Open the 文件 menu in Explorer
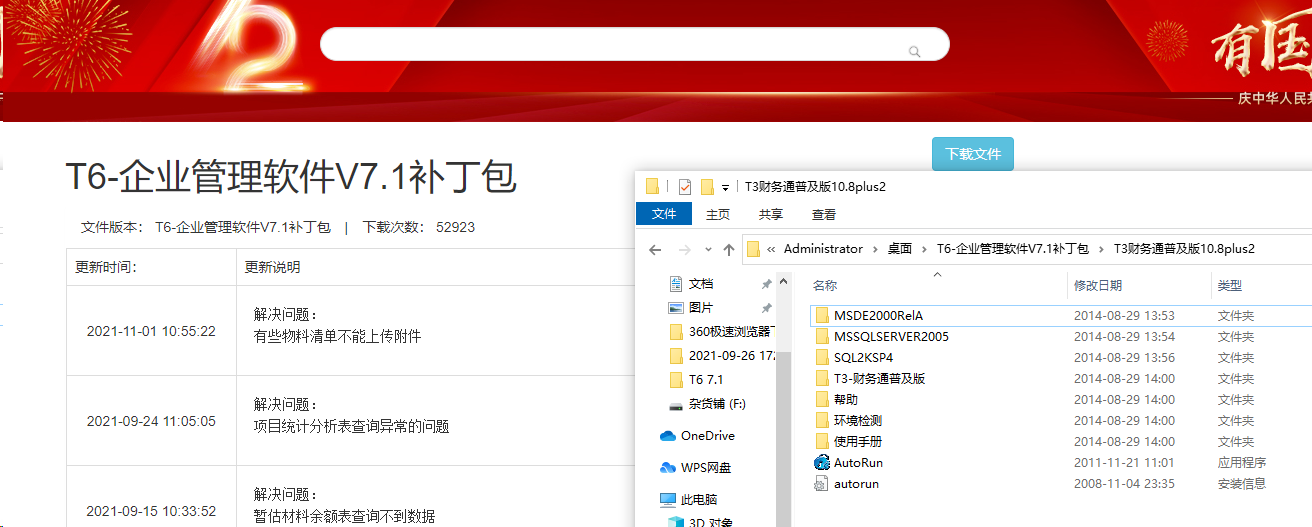This screenshot has height=527, width=1312. (x=664, y=214)
